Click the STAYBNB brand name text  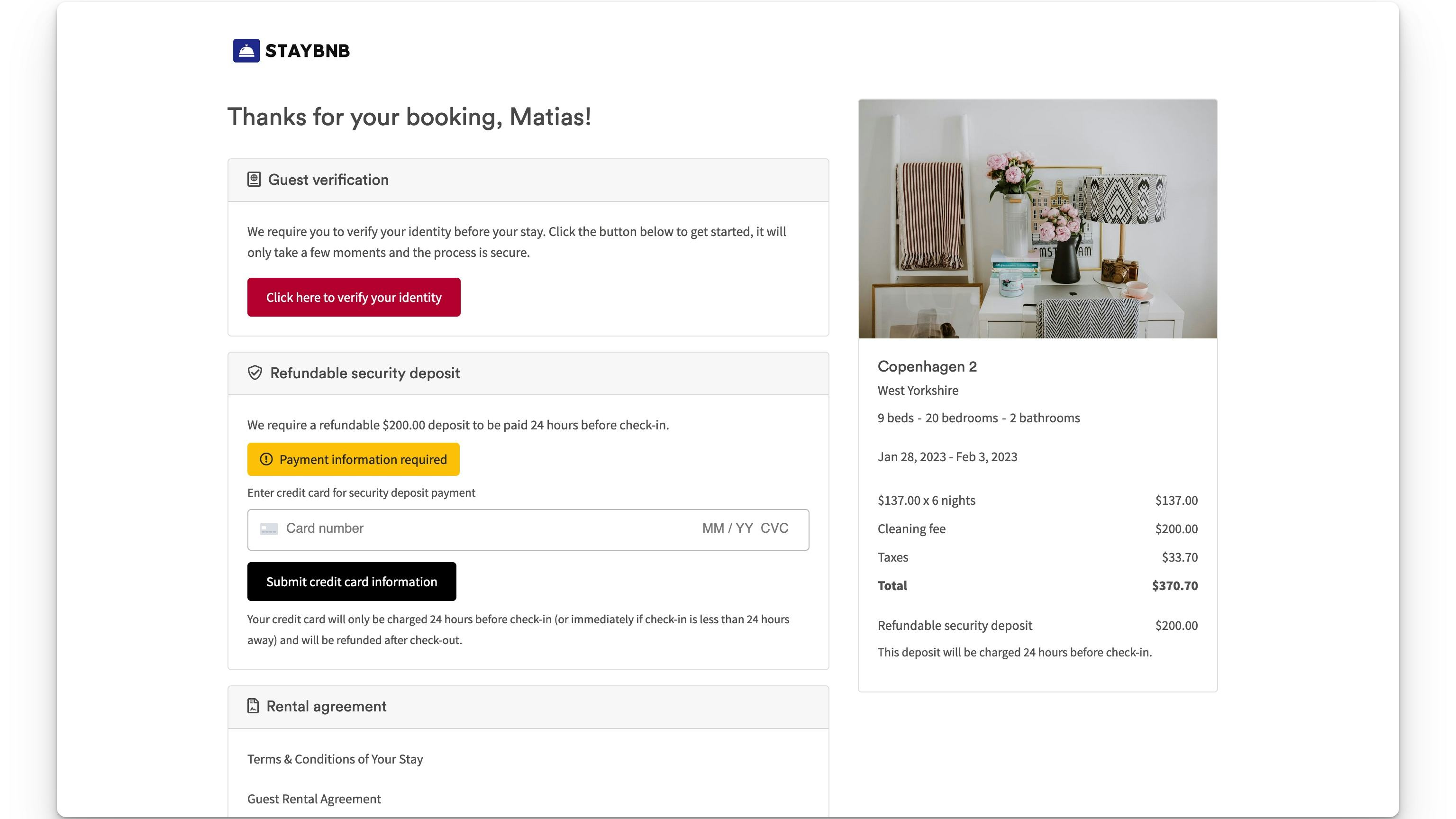pyautogui.click(x=308, y=51)
